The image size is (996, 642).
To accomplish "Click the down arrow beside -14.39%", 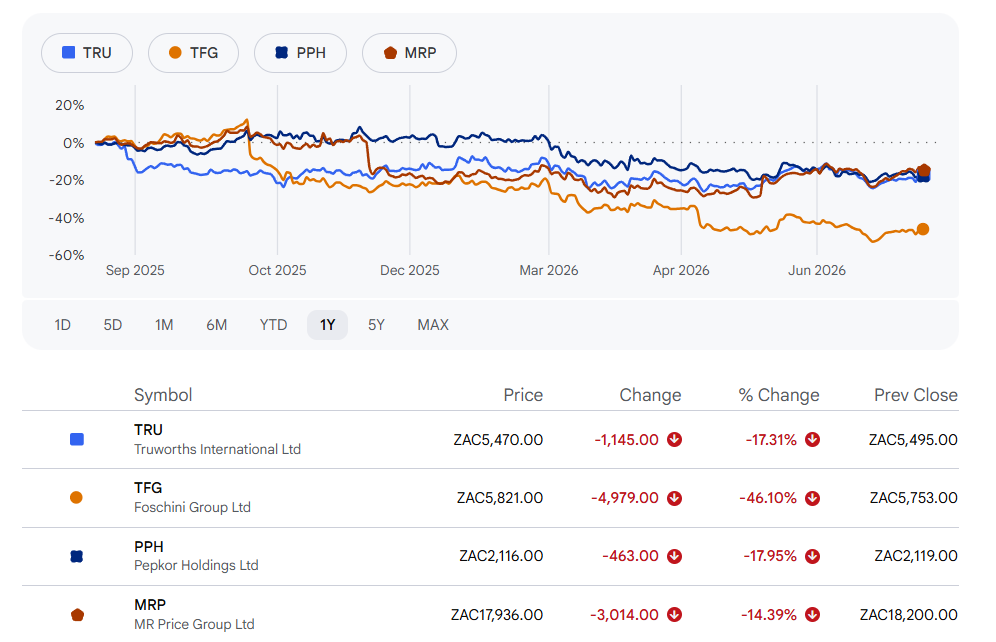I will point(812,615).
